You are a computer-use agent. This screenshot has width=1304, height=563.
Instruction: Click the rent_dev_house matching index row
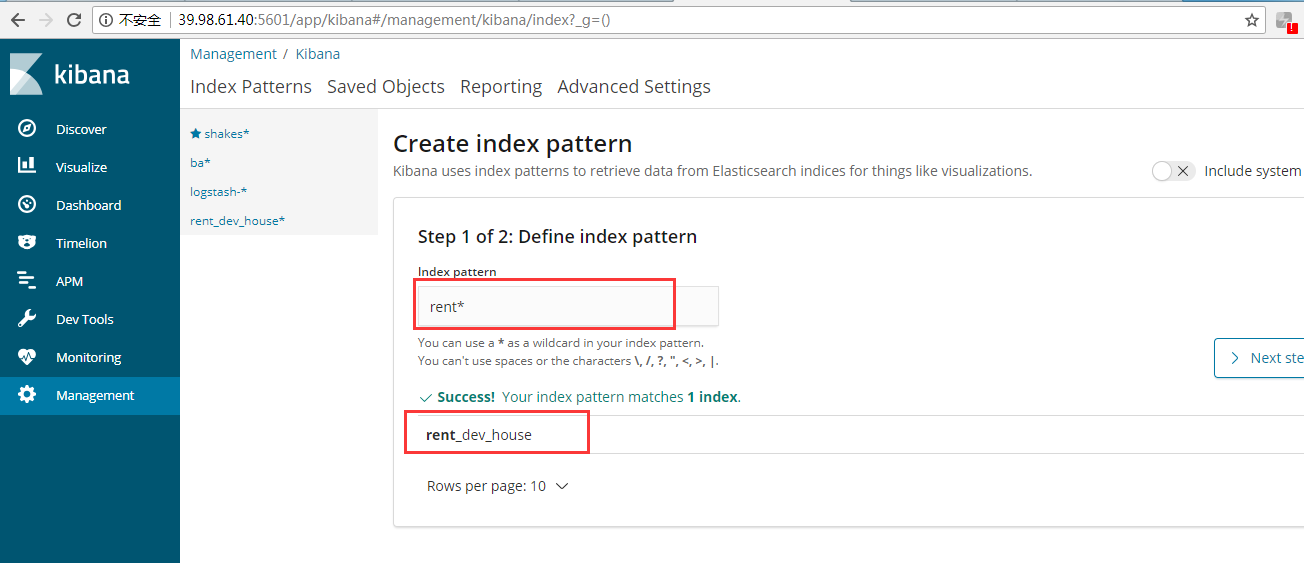pyautogui.click(x=848, y=435)
